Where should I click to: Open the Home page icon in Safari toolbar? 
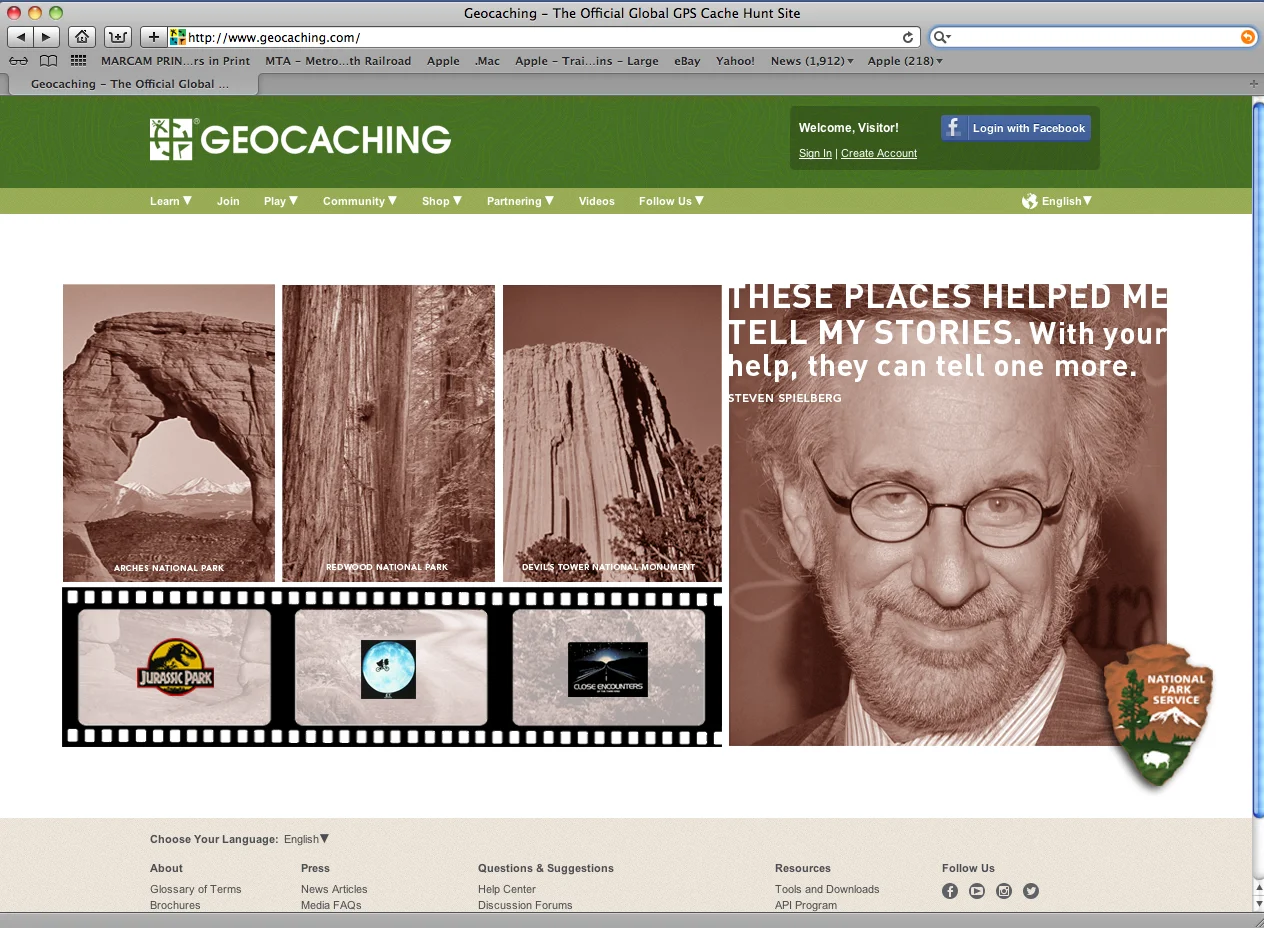[82, 37]
